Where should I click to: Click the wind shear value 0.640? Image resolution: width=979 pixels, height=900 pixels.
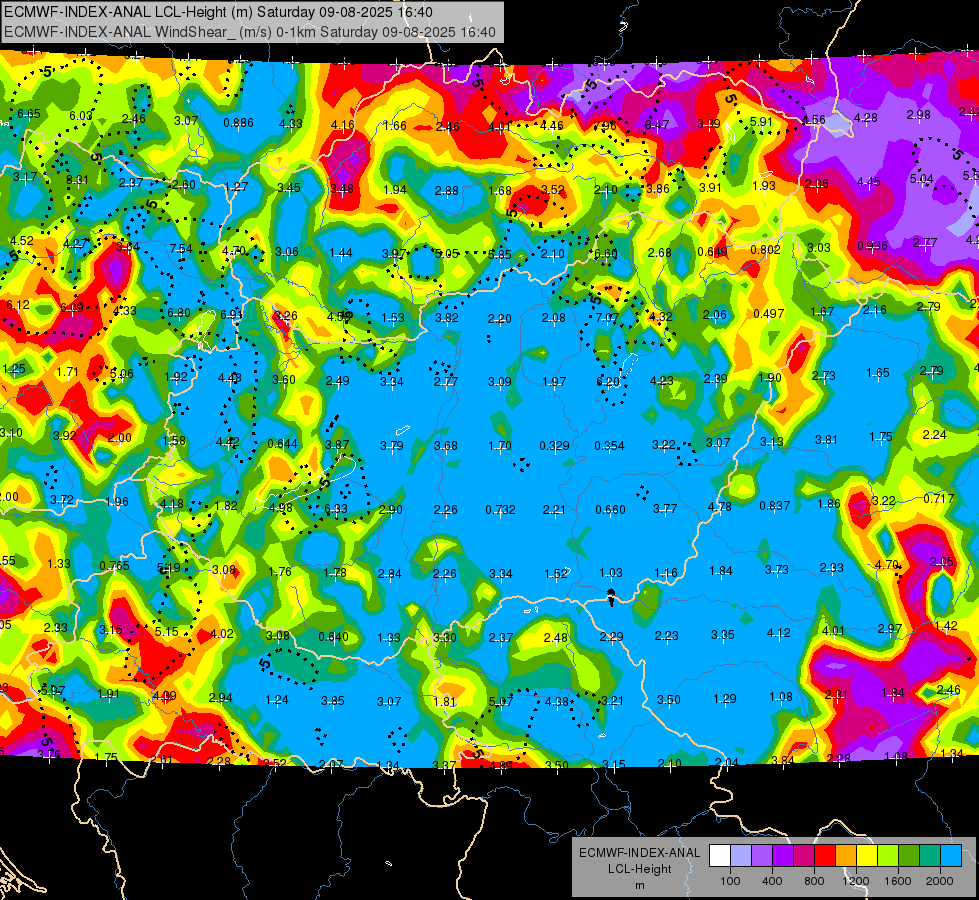[333, 637]
